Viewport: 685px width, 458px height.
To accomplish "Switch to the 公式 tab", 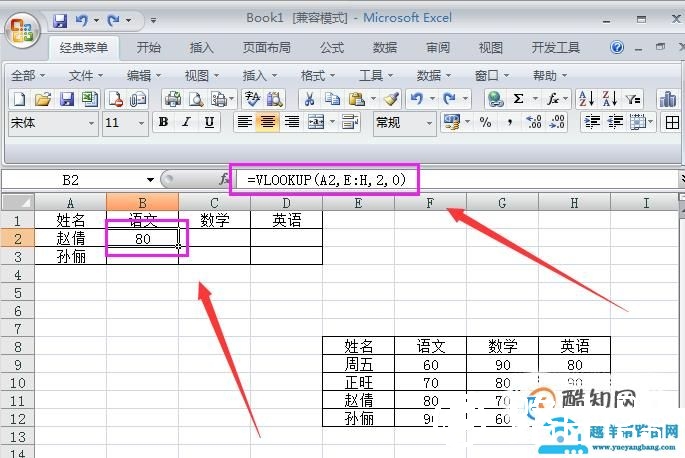I will (x=332, y=47).
